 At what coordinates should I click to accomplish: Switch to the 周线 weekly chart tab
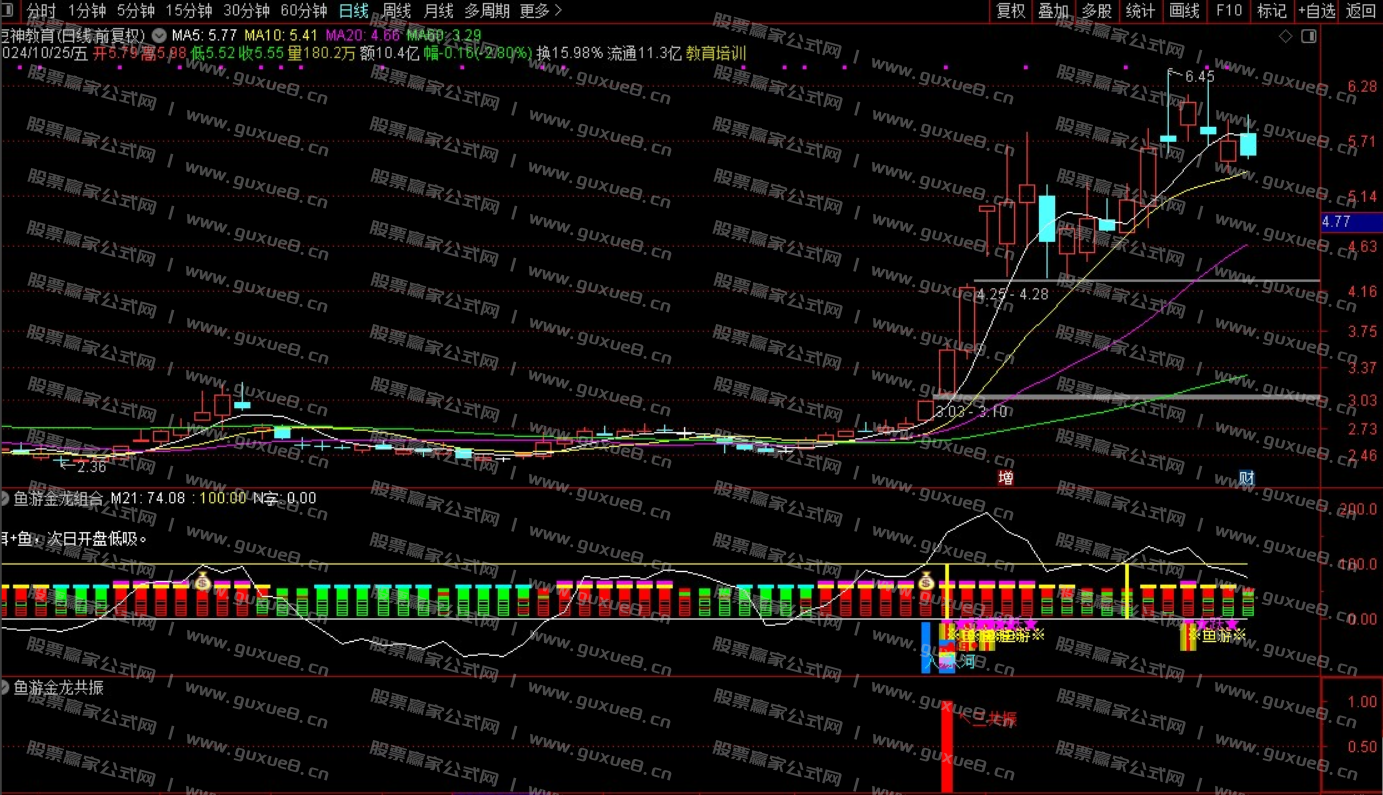397,11
